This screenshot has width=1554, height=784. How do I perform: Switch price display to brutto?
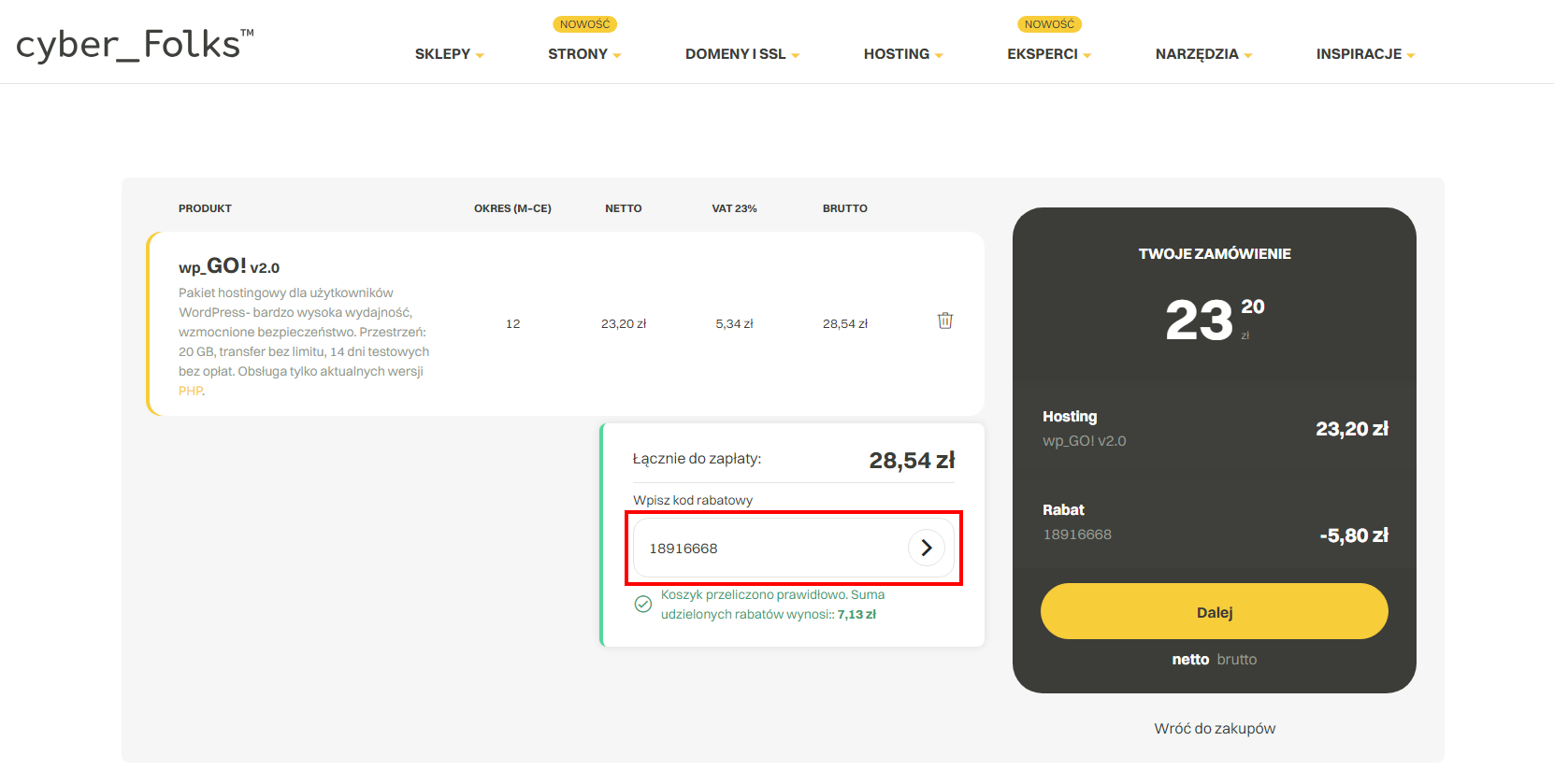pos(1237,660)
